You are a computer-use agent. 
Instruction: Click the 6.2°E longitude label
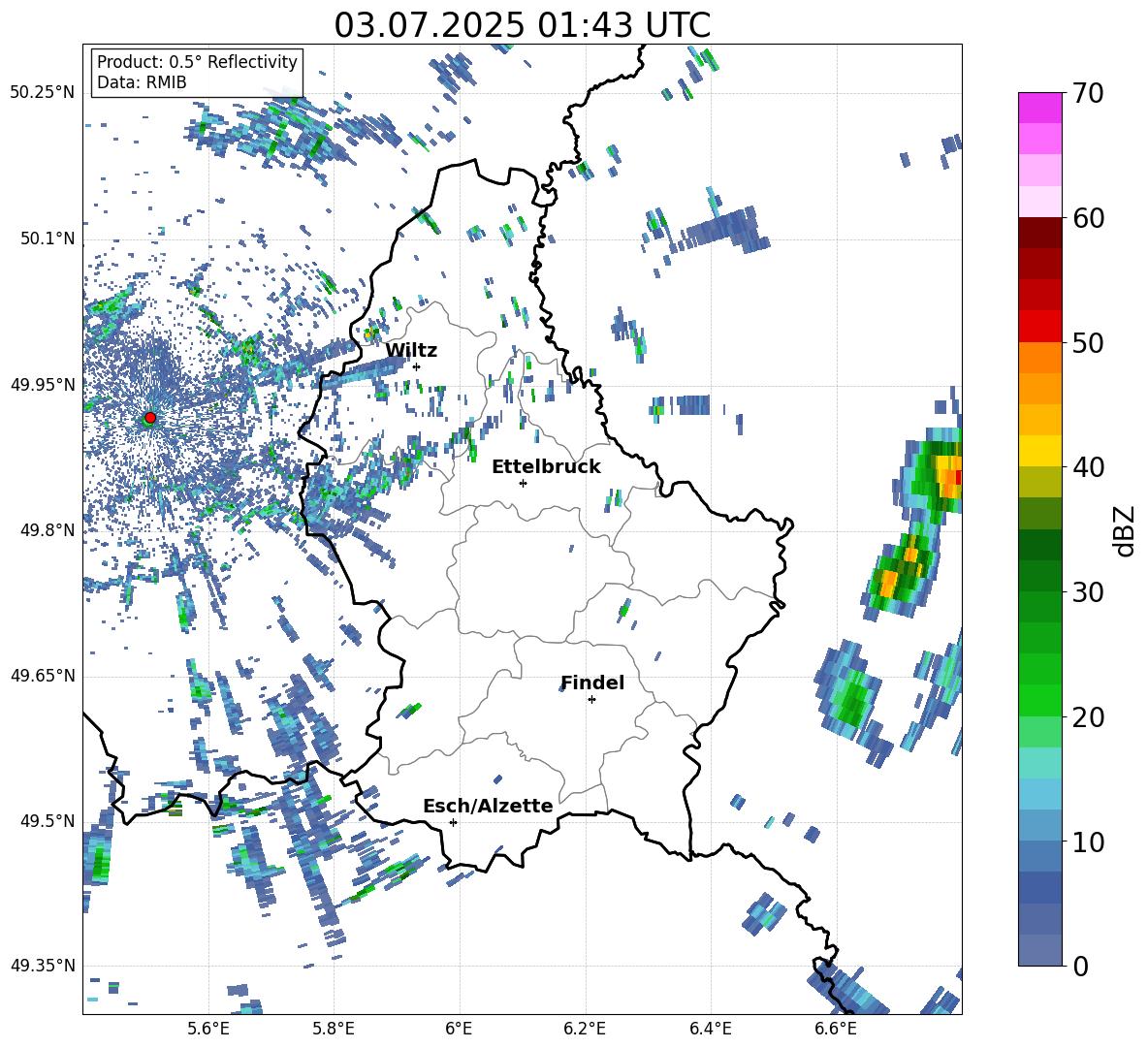585,1029
